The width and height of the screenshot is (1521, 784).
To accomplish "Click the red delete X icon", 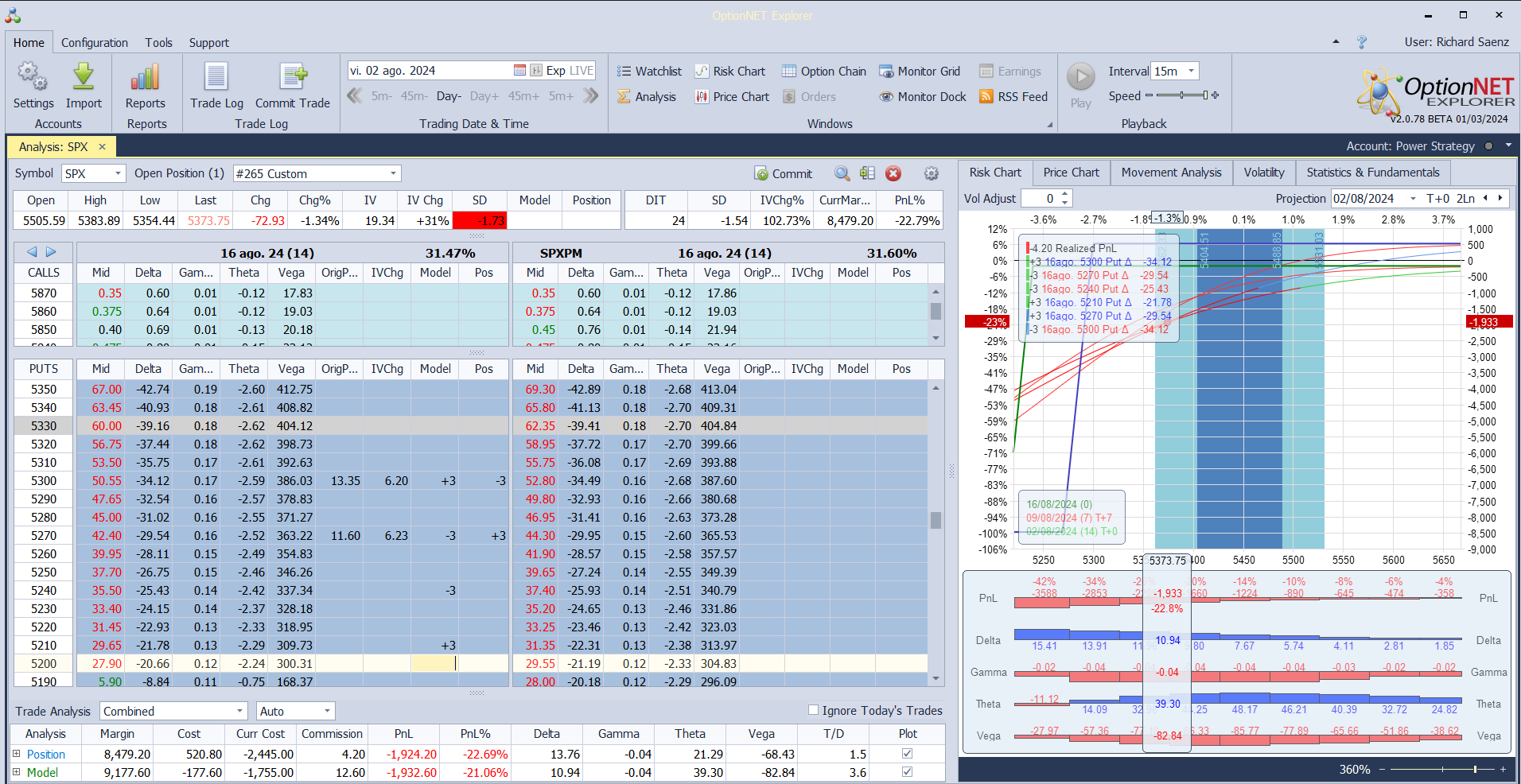I will click(x=893, y=173).
